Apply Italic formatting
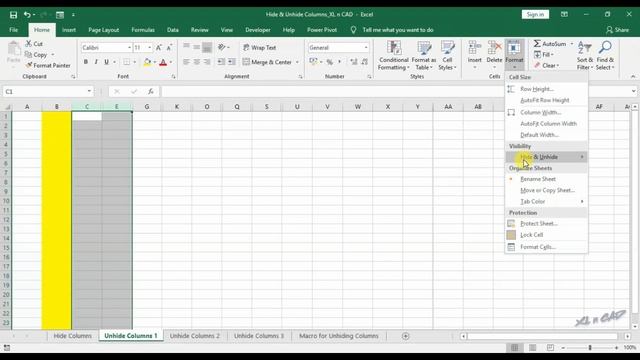The image size is (640, 360). pos(96,62)
